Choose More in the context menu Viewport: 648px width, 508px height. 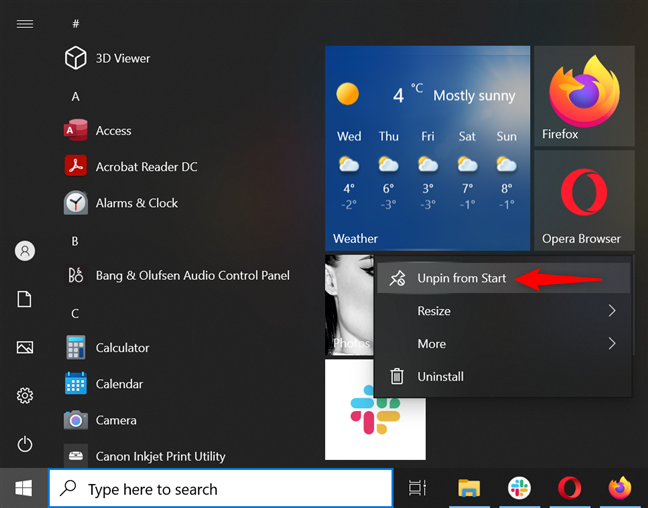(504, 343)
